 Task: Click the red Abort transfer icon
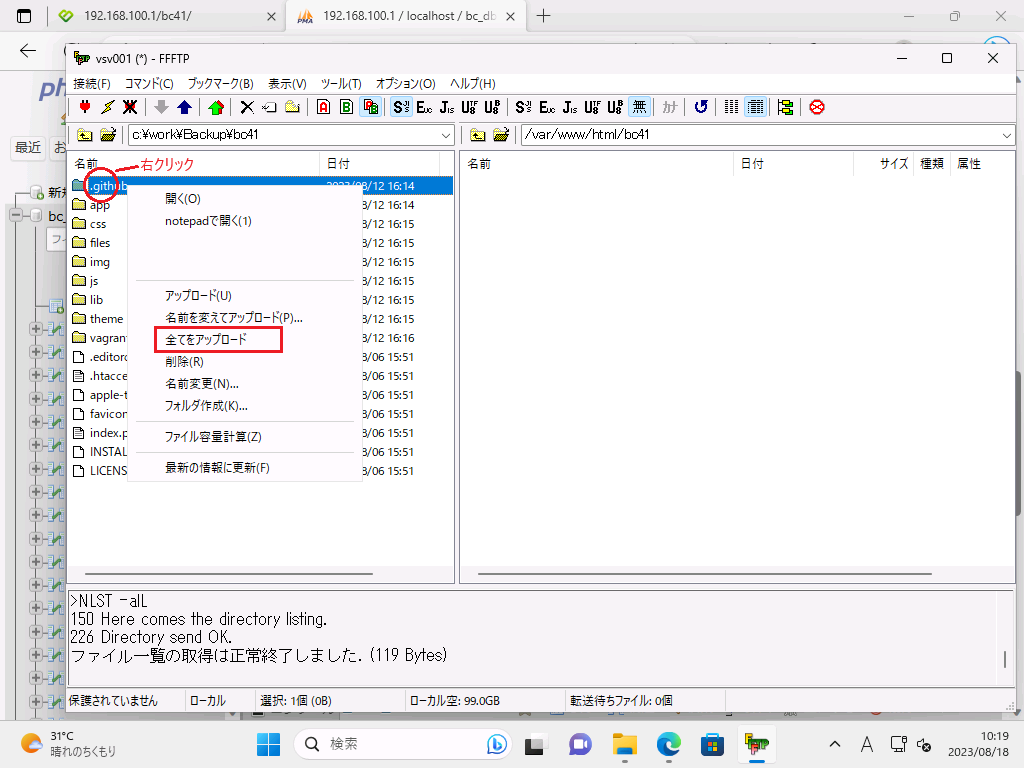pos(817,107)
